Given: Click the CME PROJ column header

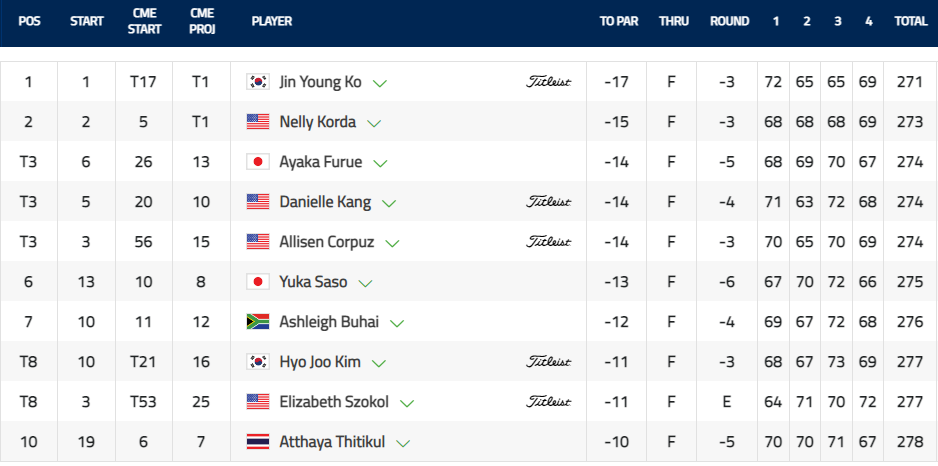Looking at the screenshot, I should (202, 22).
